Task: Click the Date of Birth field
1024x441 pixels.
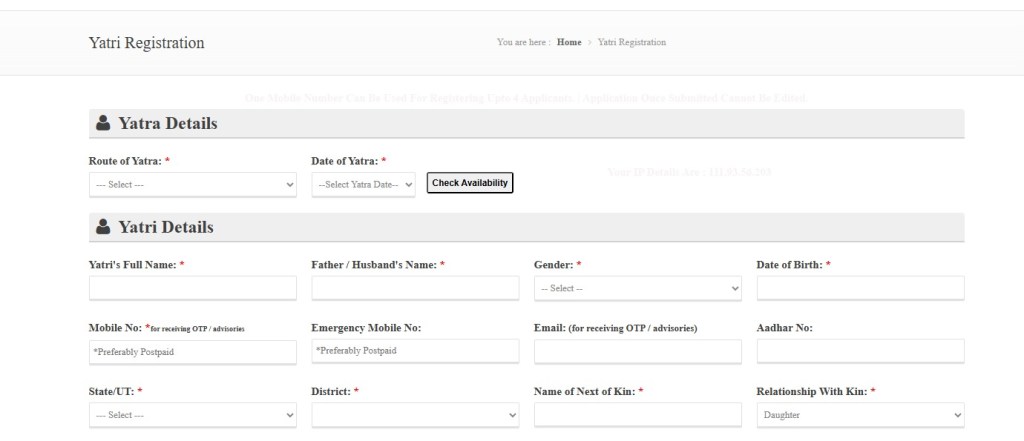Action: pyautogui.click(x=860, y=288)
